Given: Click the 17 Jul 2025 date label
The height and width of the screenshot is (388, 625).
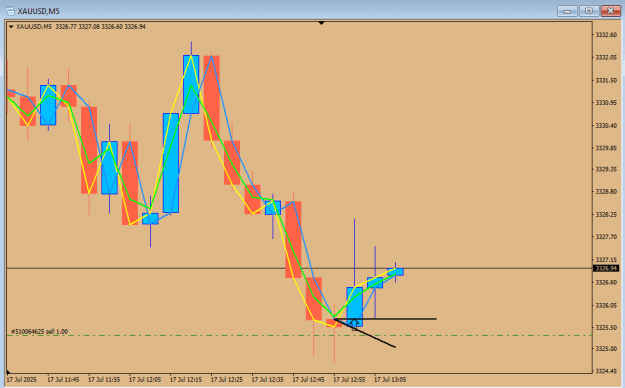Looking at the screenshot, I should point(21,380).
